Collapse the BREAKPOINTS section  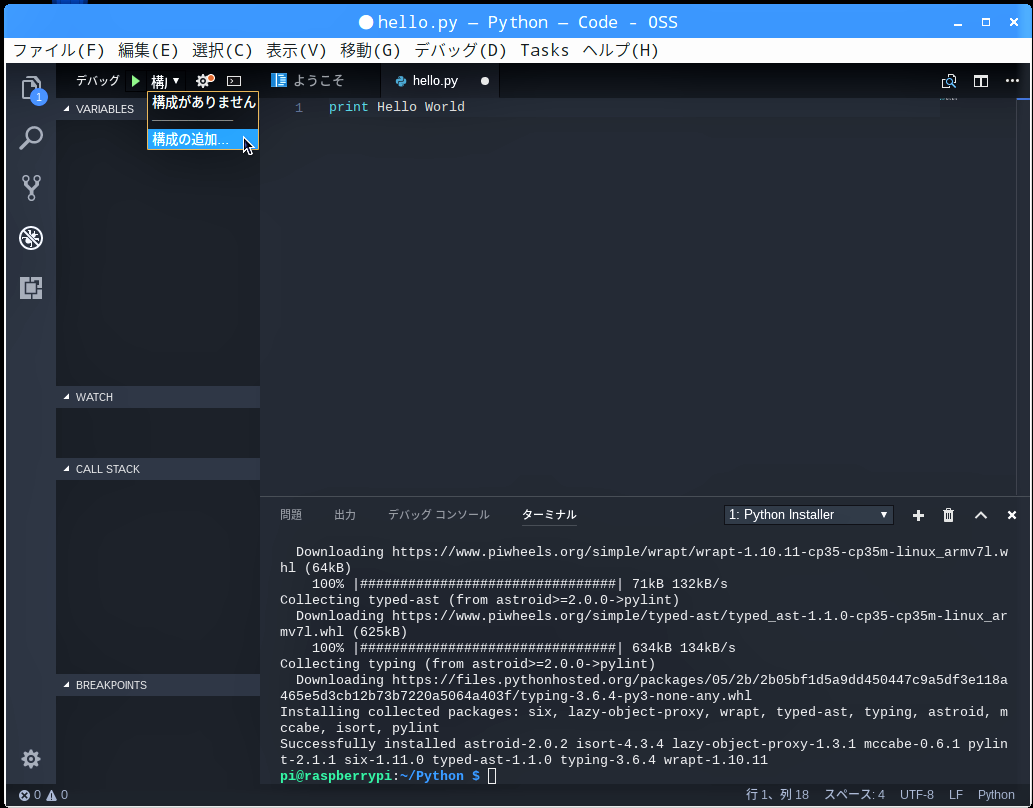[x=158, y=685]
